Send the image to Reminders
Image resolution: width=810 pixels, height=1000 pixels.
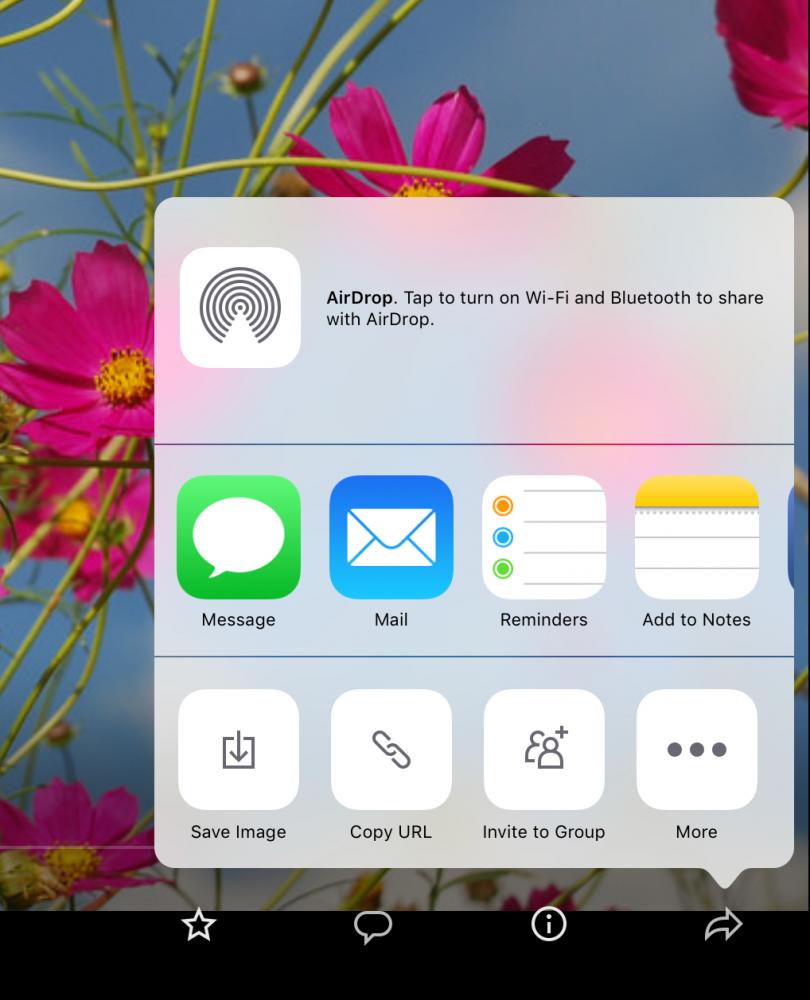click(544, 537)
